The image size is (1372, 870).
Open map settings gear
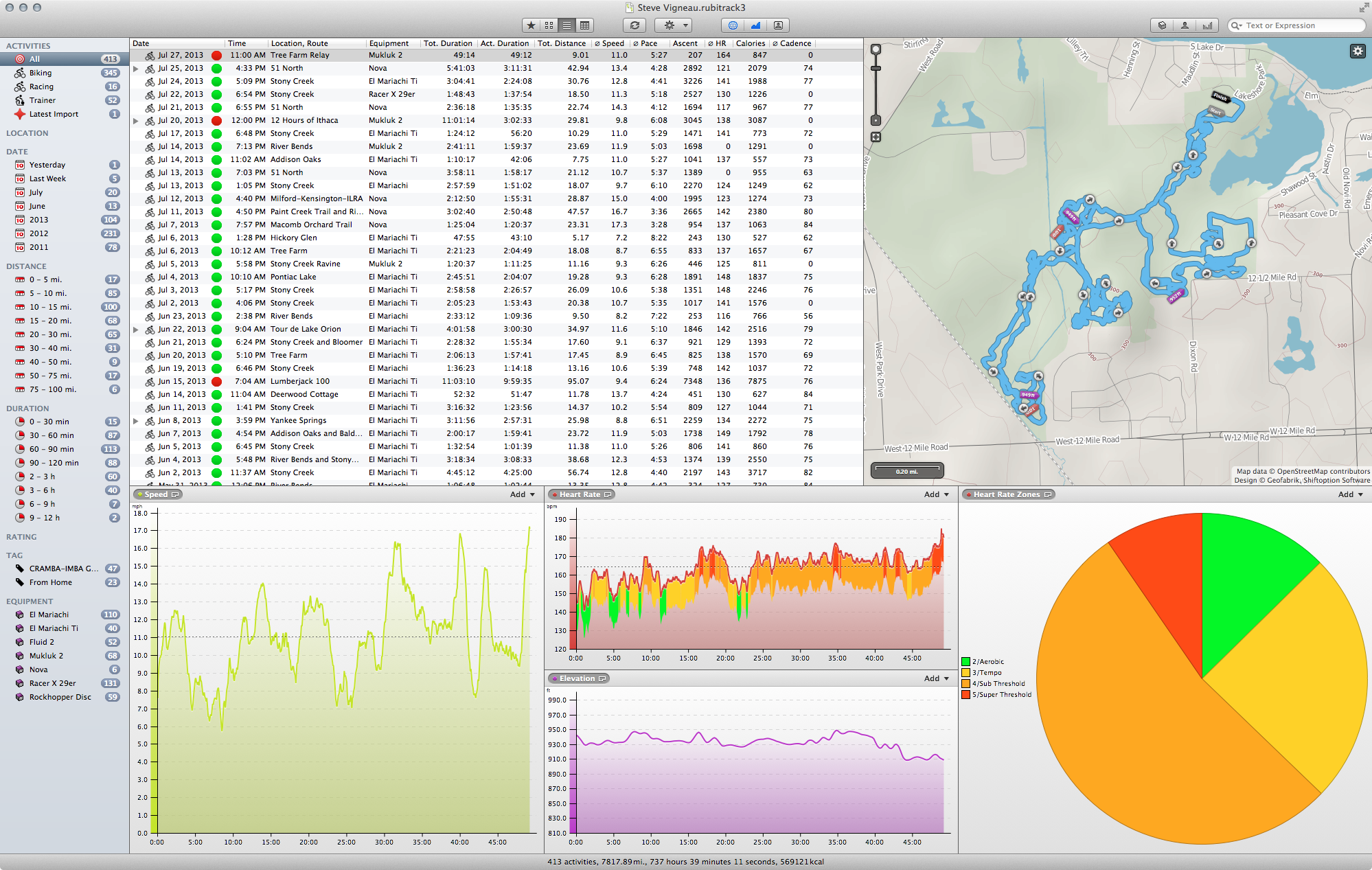coord(1358,51)
